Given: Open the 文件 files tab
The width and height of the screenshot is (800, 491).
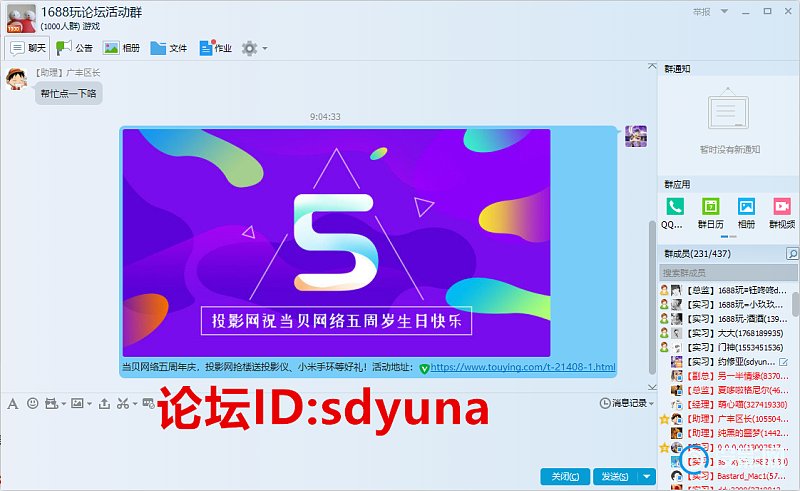Looking at the screenshot, I should 169,48.
